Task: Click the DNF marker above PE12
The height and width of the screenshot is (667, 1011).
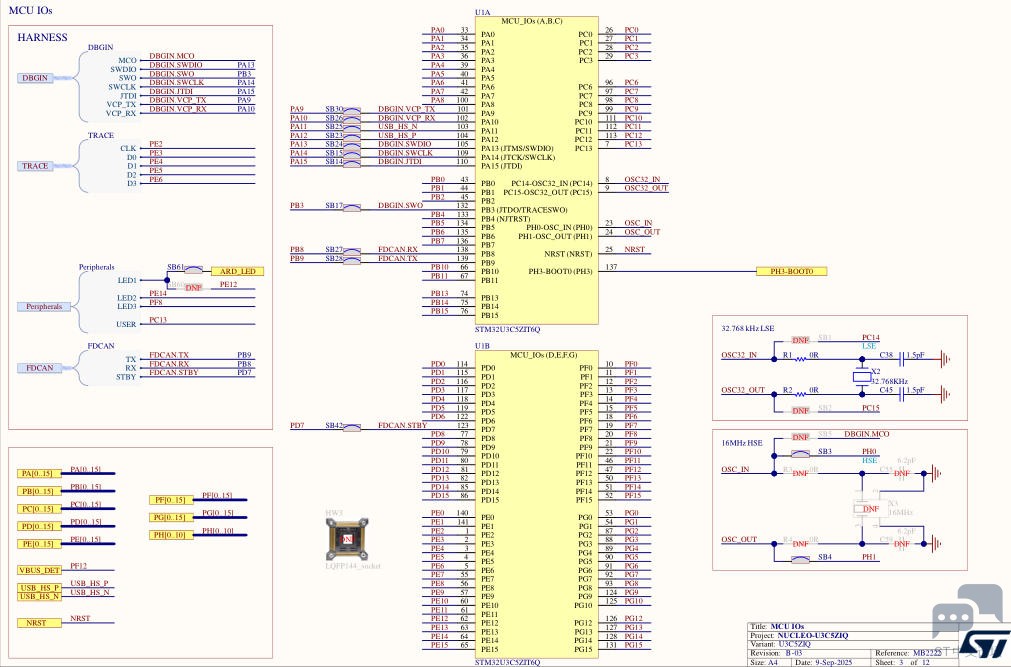Action: (193, 288)
